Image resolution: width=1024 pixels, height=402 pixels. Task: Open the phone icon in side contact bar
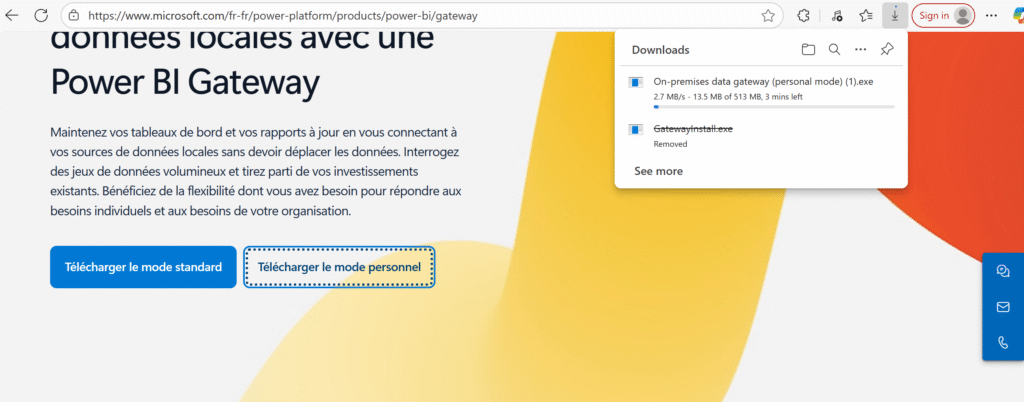click(x=1003, y=342)
